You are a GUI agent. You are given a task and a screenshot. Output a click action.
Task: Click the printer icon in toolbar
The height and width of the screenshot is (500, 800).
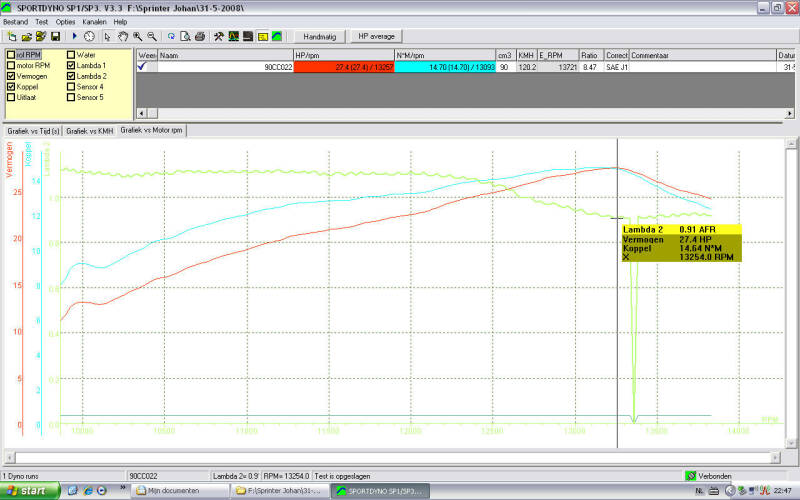point(199,36)
